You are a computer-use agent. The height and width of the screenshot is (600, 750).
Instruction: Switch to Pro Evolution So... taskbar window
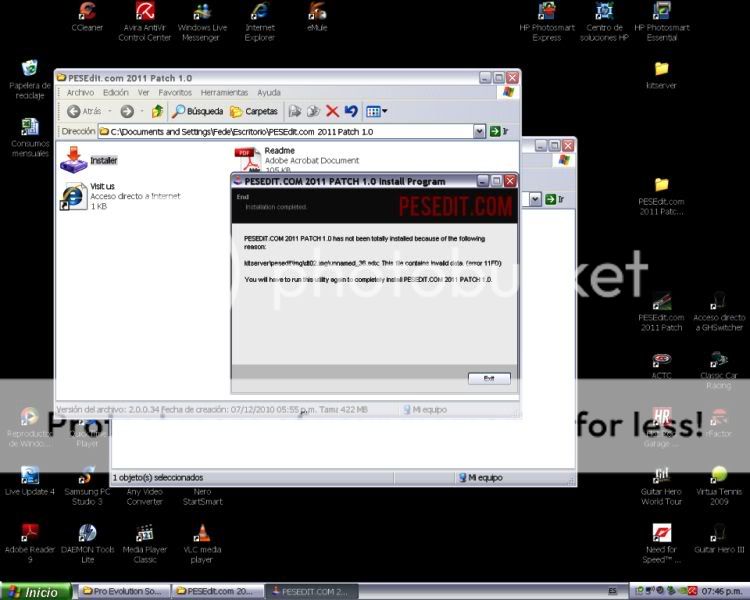point(123,591)
